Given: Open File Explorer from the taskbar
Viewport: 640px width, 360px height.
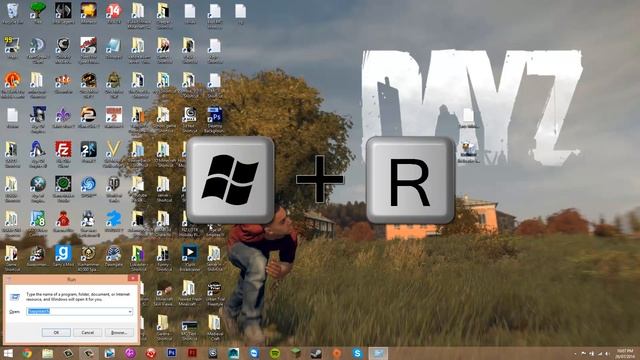Looking at the screenshot, I should click(48, 353).
